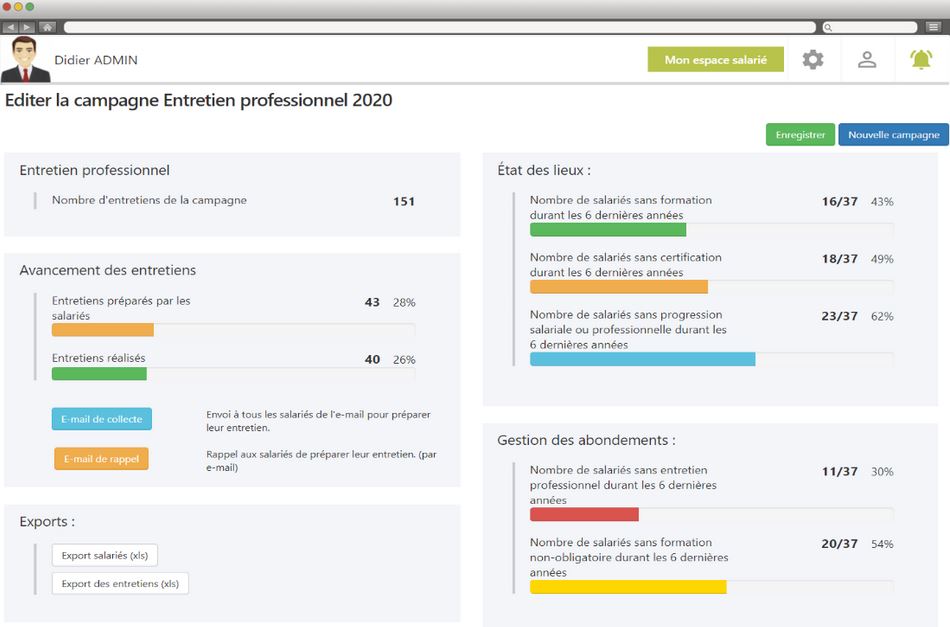The image size is (950, 627).
Task: Click the browser forward arrow
Action: [27, 27]
